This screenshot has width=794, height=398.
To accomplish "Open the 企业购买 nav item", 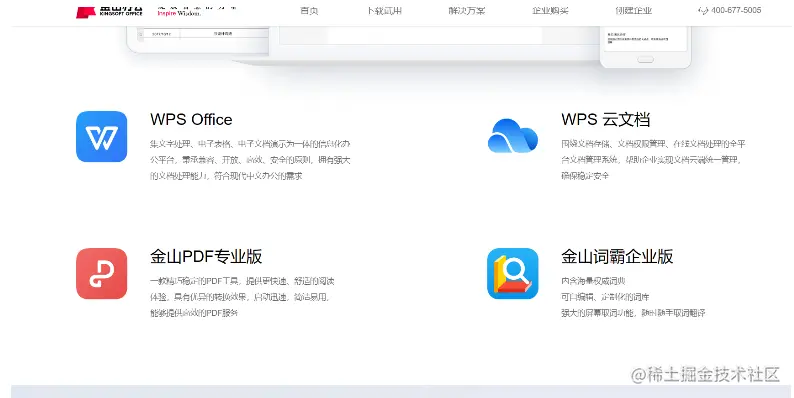I will coord(550,11).
